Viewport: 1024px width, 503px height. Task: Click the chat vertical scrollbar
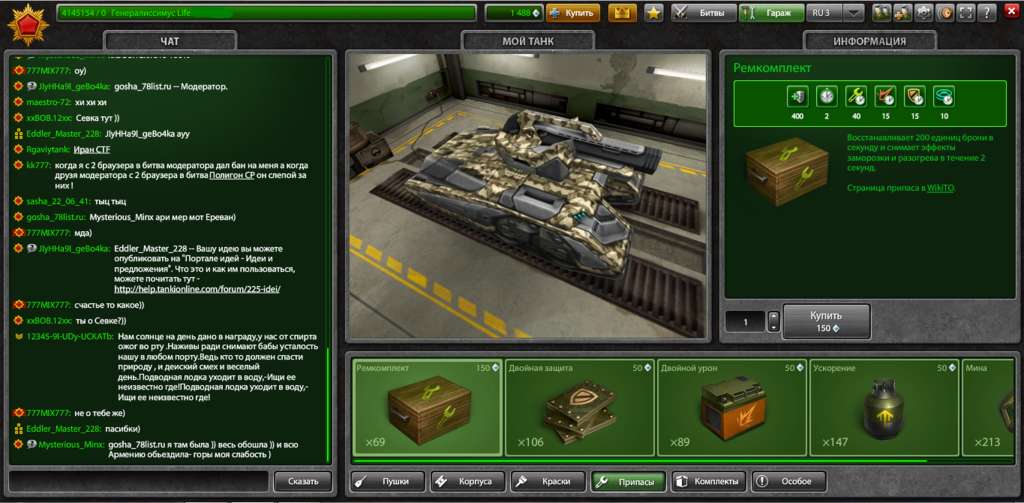click(328, 405)
